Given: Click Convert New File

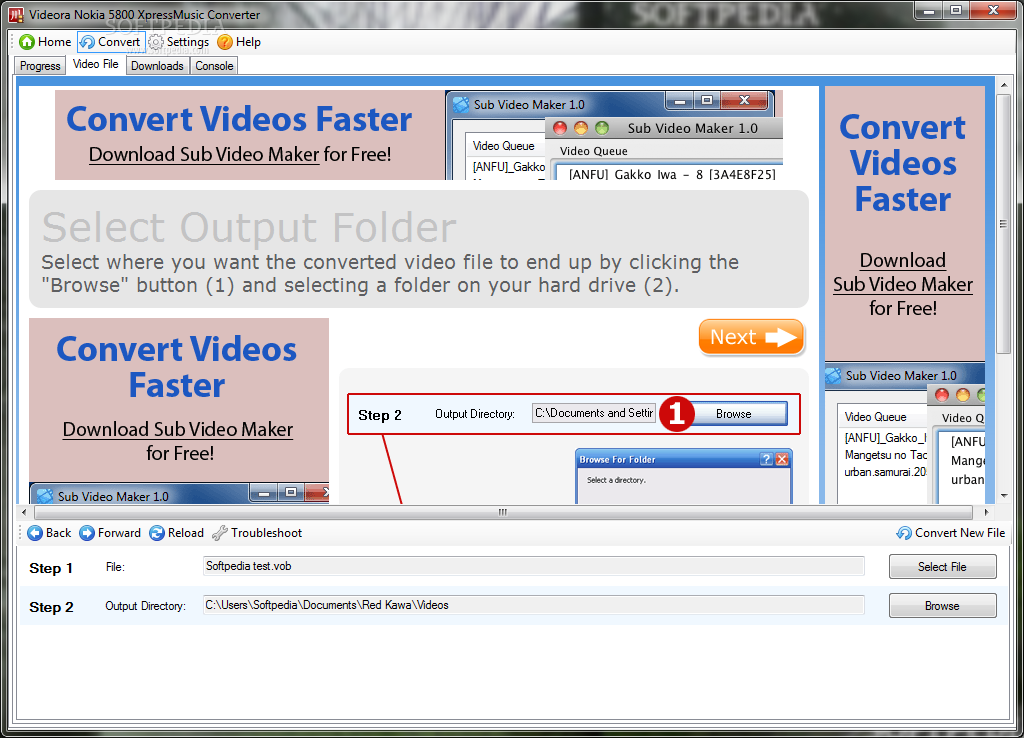Looking at the screenshot, I should (950, 533).
